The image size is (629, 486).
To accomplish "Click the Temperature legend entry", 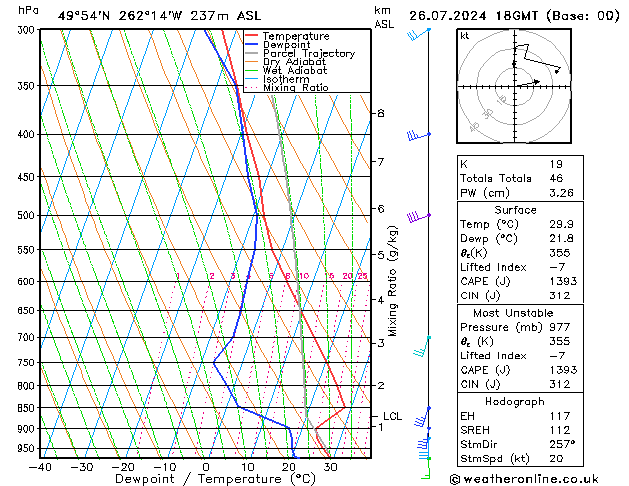I will (296, 36).
